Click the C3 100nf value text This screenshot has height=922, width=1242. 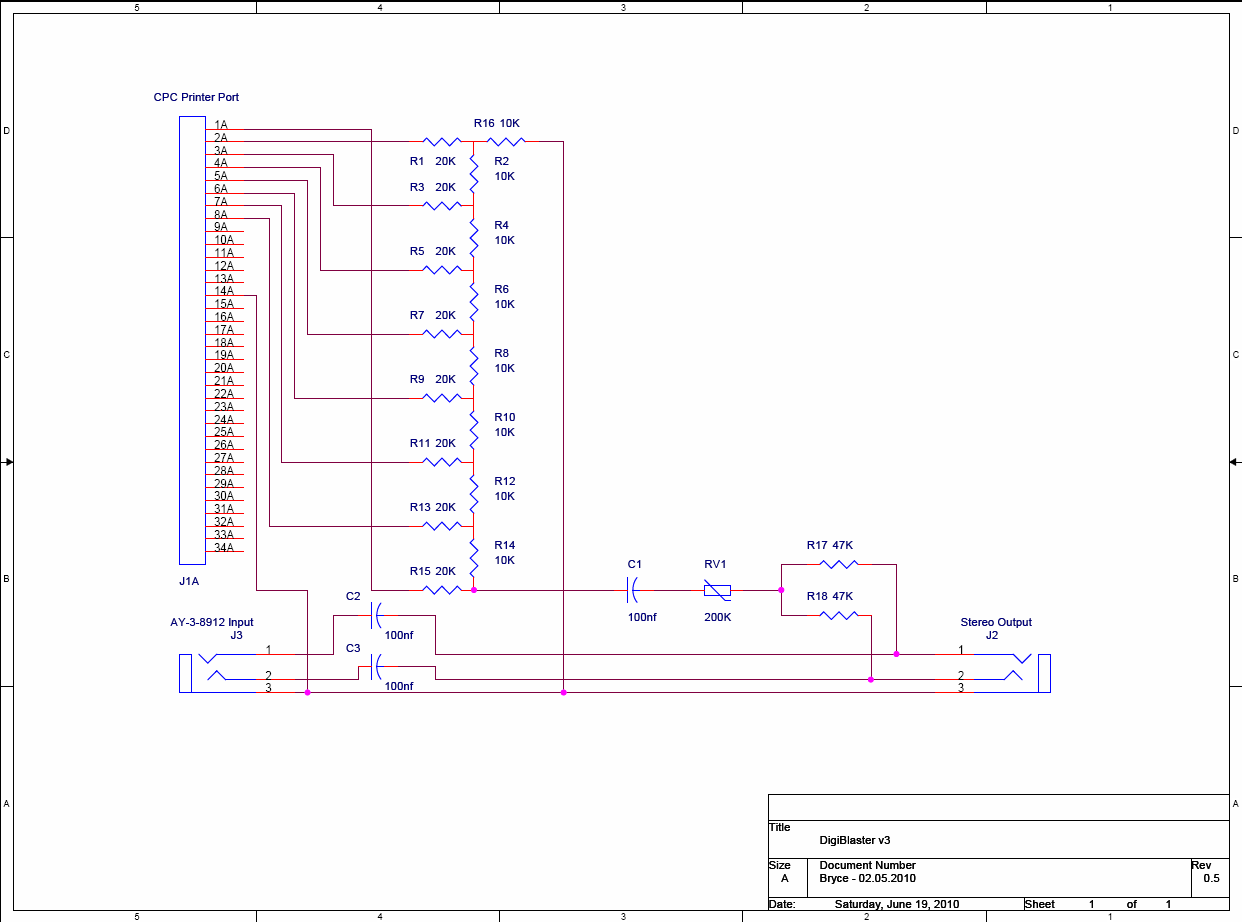click(x=400, y=686)
